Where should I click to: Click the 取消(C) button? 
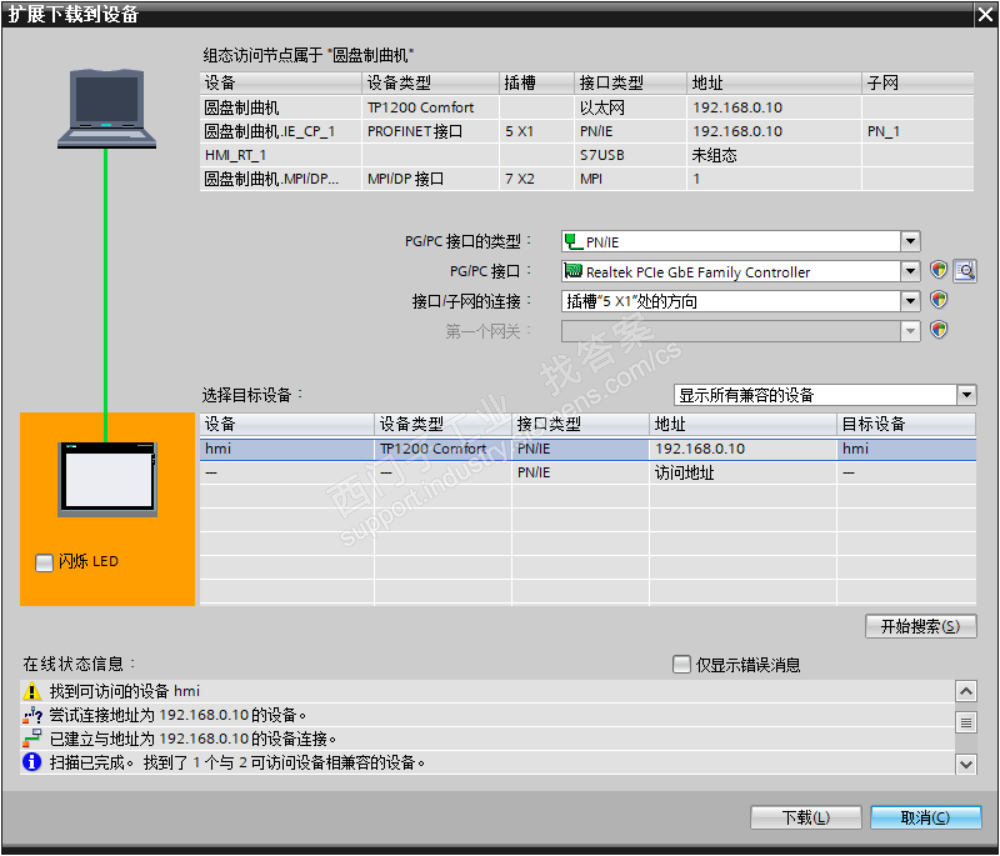(925, 817)
